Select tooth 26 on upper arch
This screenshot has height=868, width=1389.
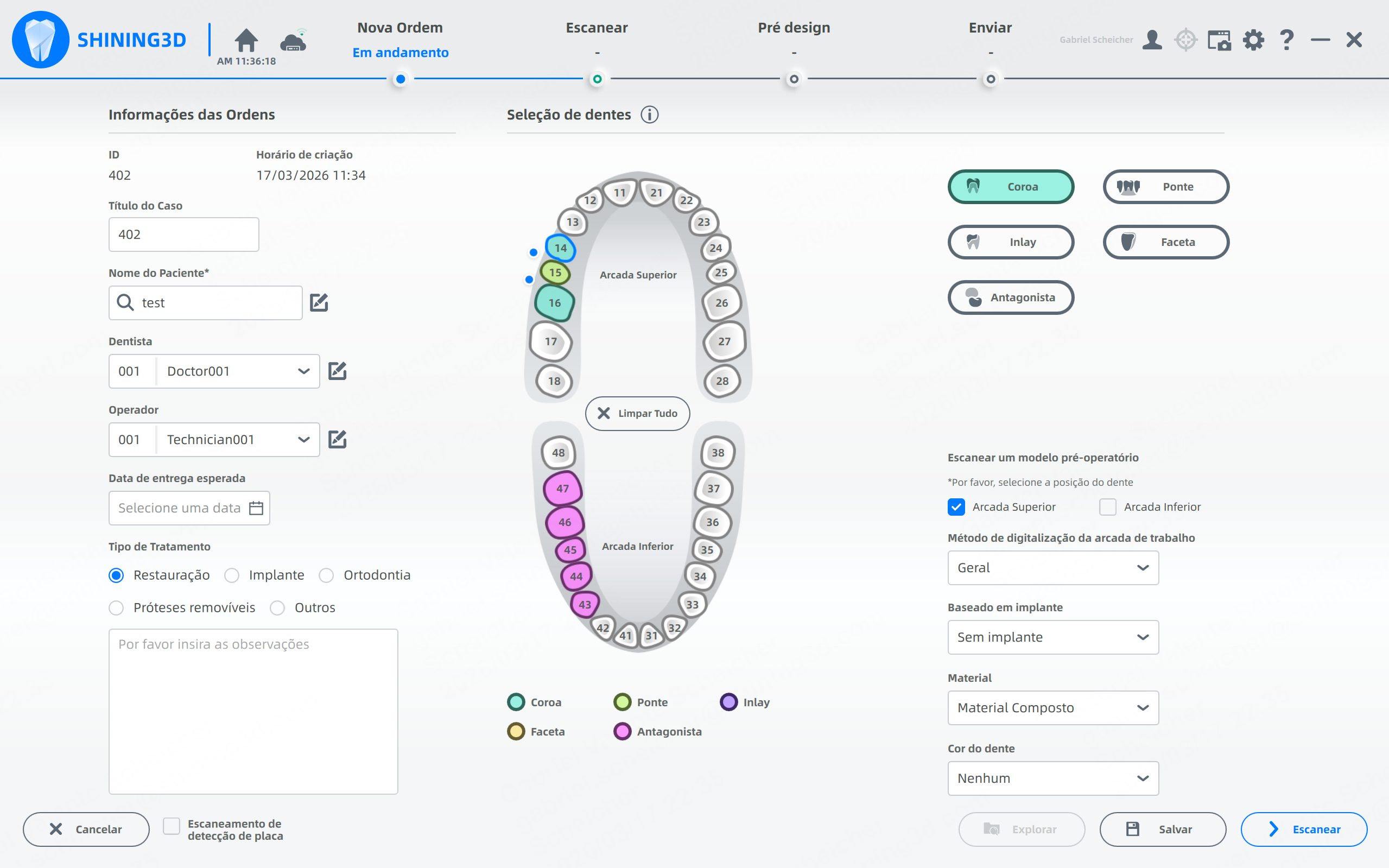tap(721, 302)
